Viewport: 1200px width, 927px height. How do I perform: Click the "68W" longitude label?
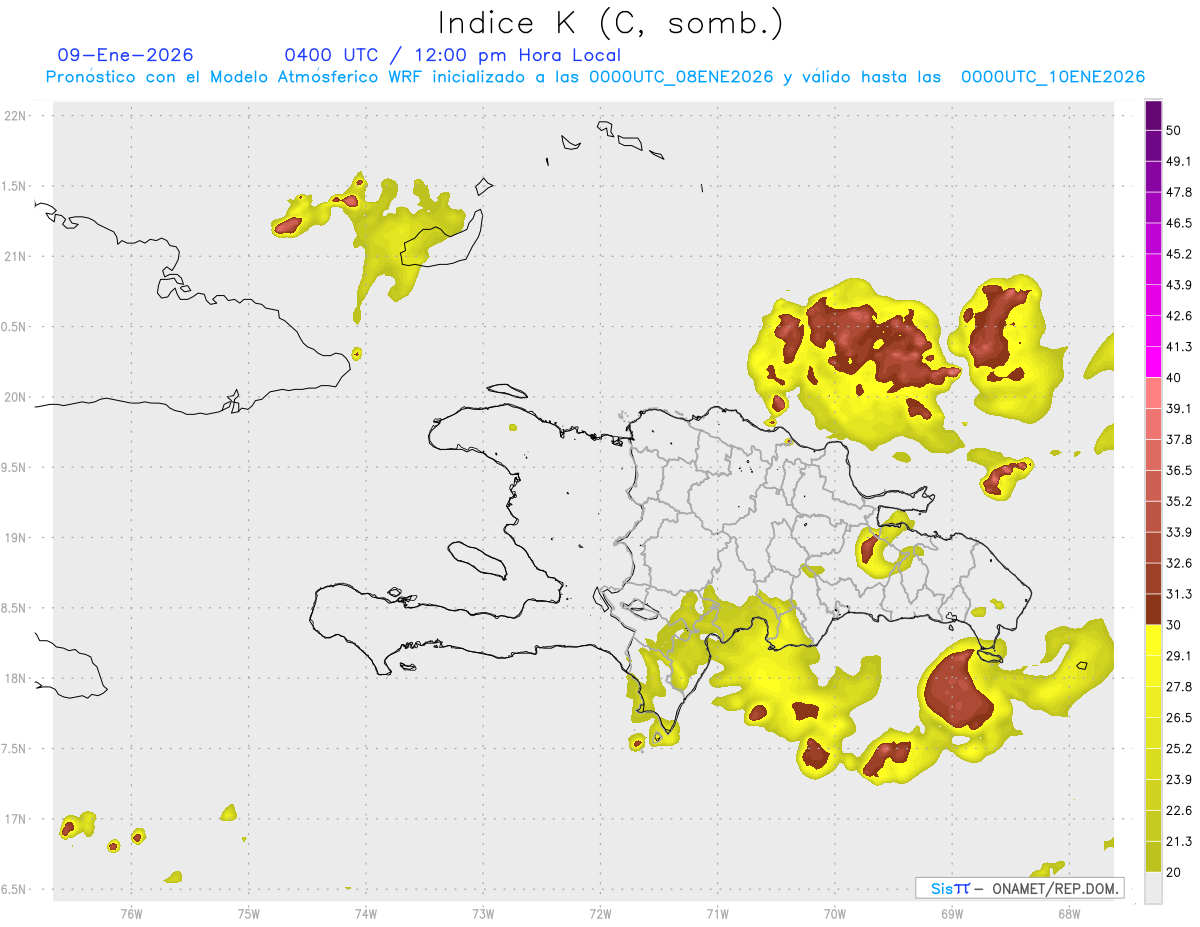[1069, 913]
